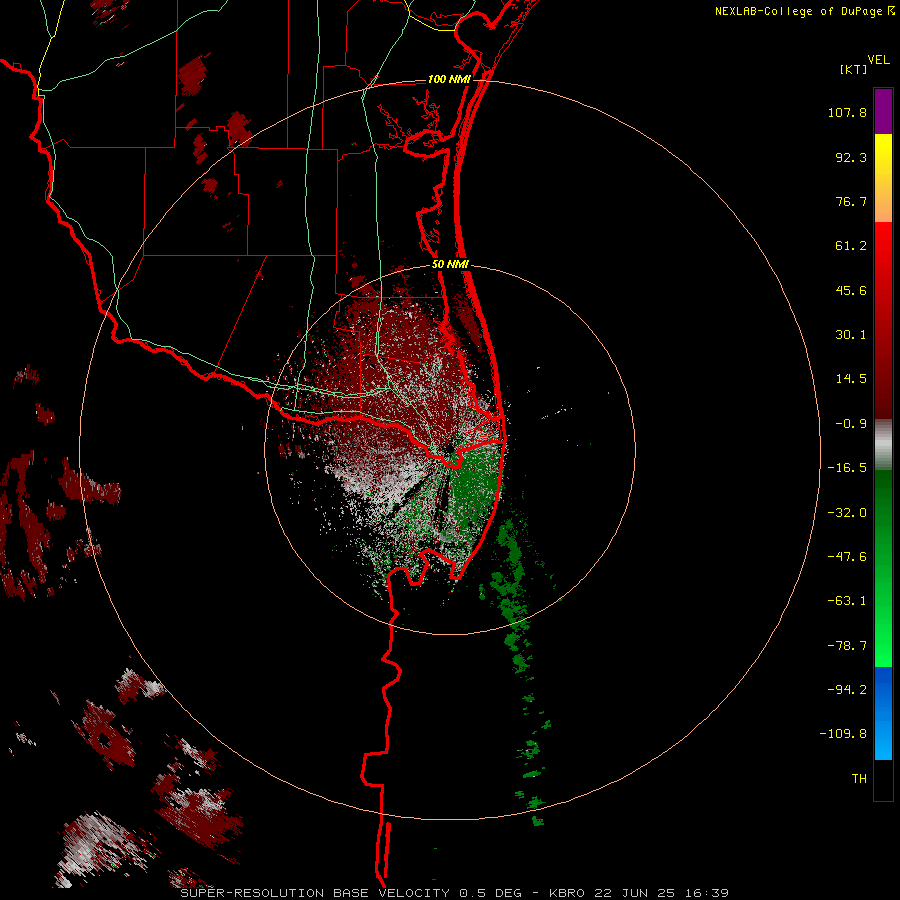Select the -94.2 scale value
This screenshot has height=900, width=900.
coord(847,690)
